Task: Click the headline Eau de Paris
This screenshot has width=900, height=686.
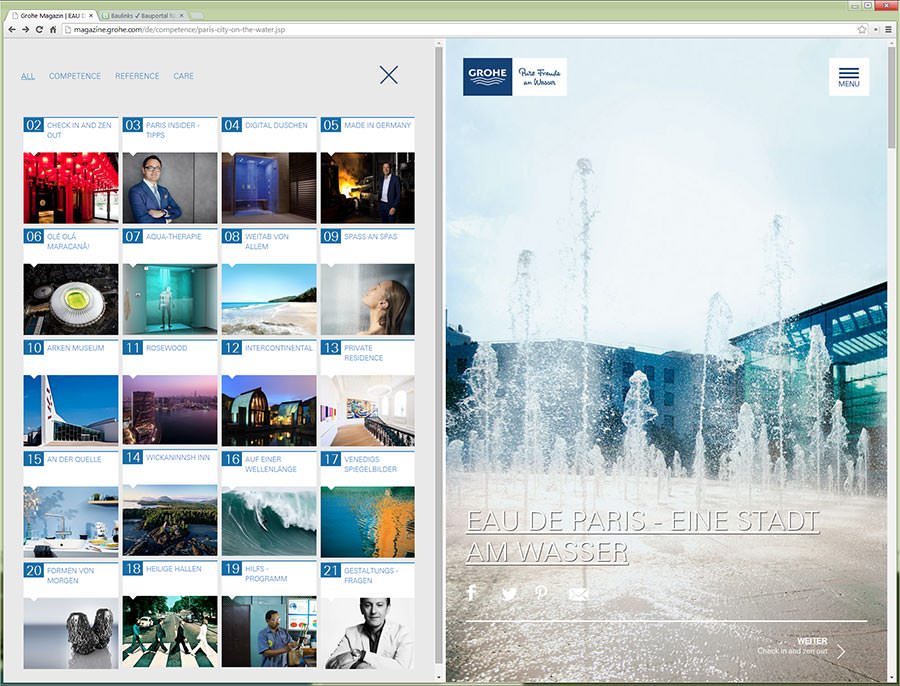Action: coord(643,537)
